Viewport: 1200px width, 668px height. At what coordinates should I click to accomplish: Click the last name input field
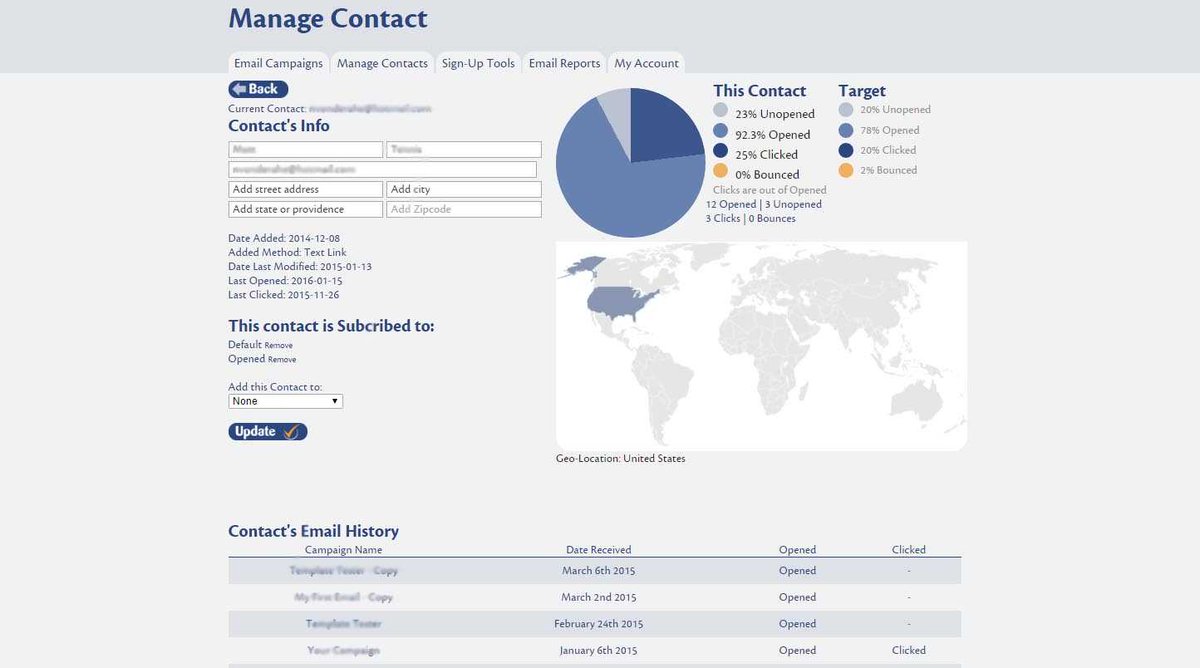tap(464, 149)
